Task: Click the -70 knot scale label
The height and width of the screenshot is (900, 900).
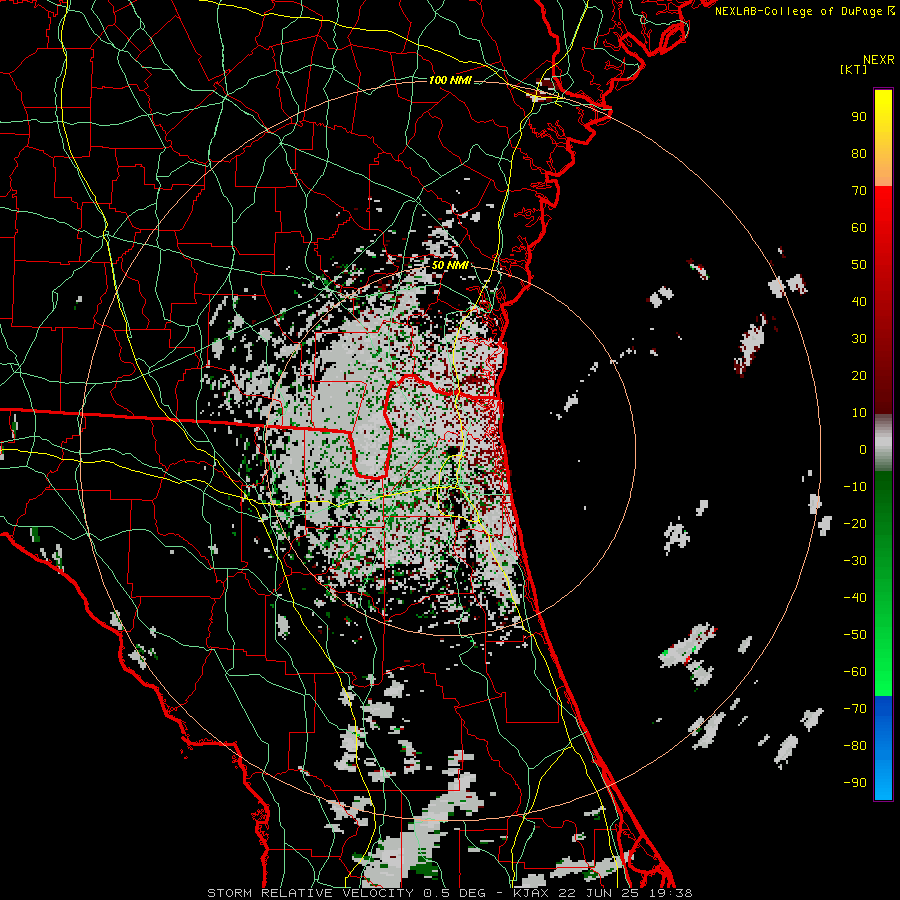Action: (x=855, y=709)
